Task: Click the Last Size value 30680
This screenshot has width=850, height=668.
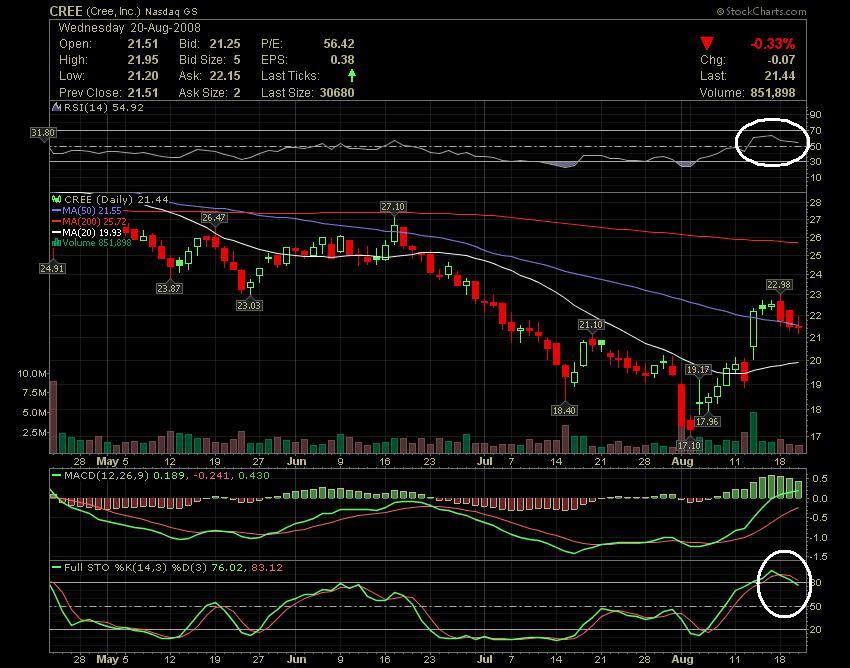Action: click(337, 93)
